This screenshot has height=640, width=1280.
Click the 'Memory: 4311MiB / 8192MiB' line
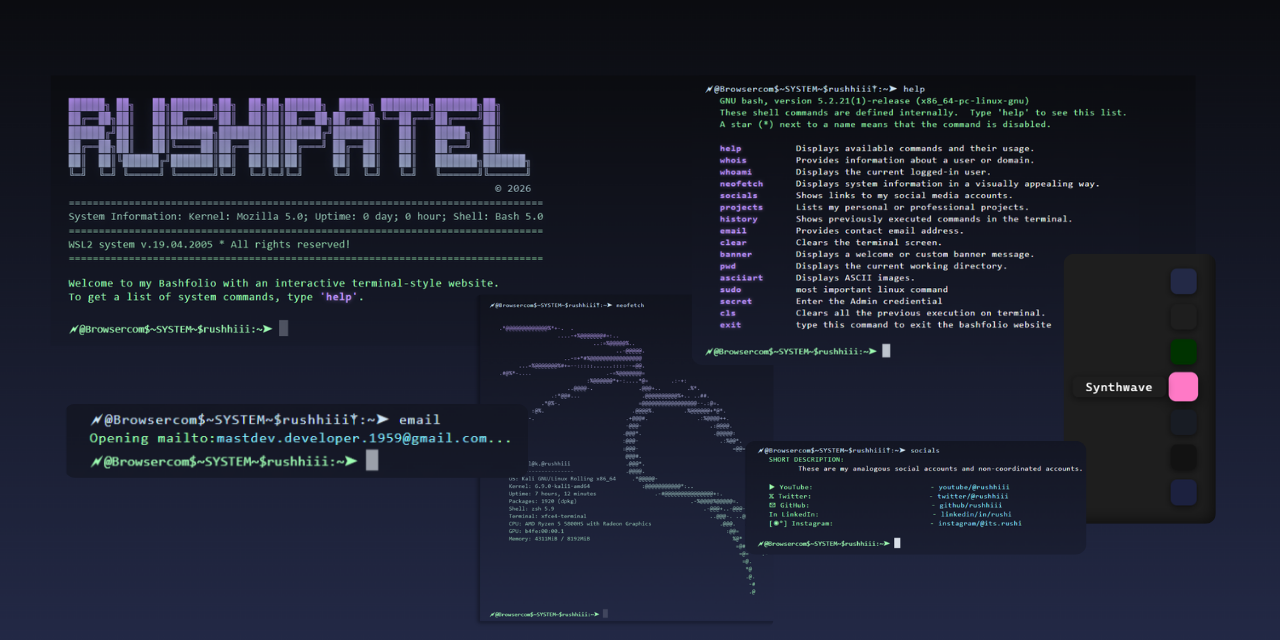coord(551,538)
